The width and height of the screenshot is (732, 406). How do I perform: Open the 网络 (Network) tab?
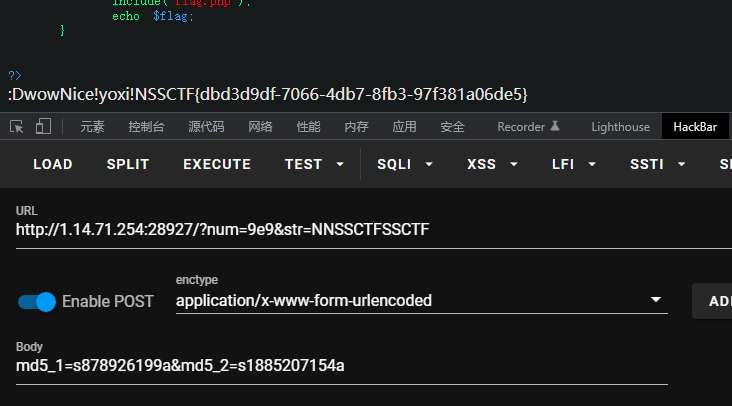pyautogui.click(x=260, y=127)
